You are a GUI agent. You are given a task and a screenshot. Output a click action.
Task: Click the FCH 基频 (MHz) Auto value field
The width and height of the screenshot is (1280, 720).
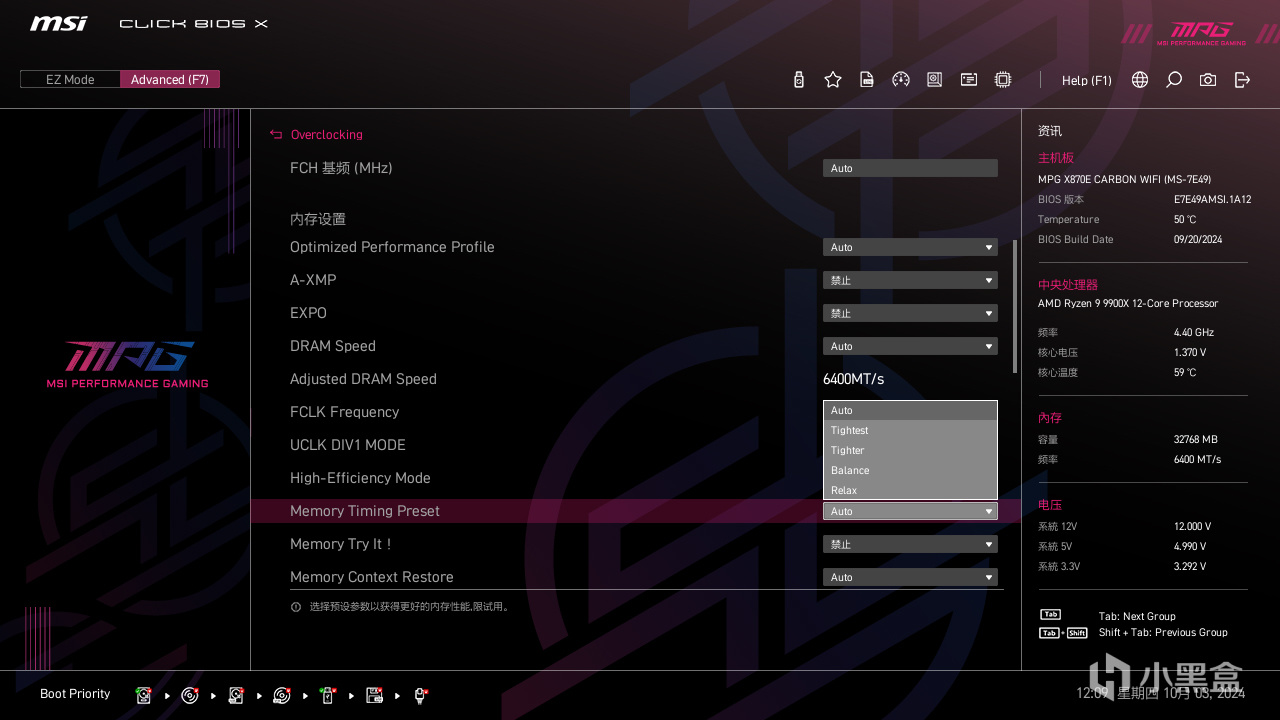(x=910, y=168)
